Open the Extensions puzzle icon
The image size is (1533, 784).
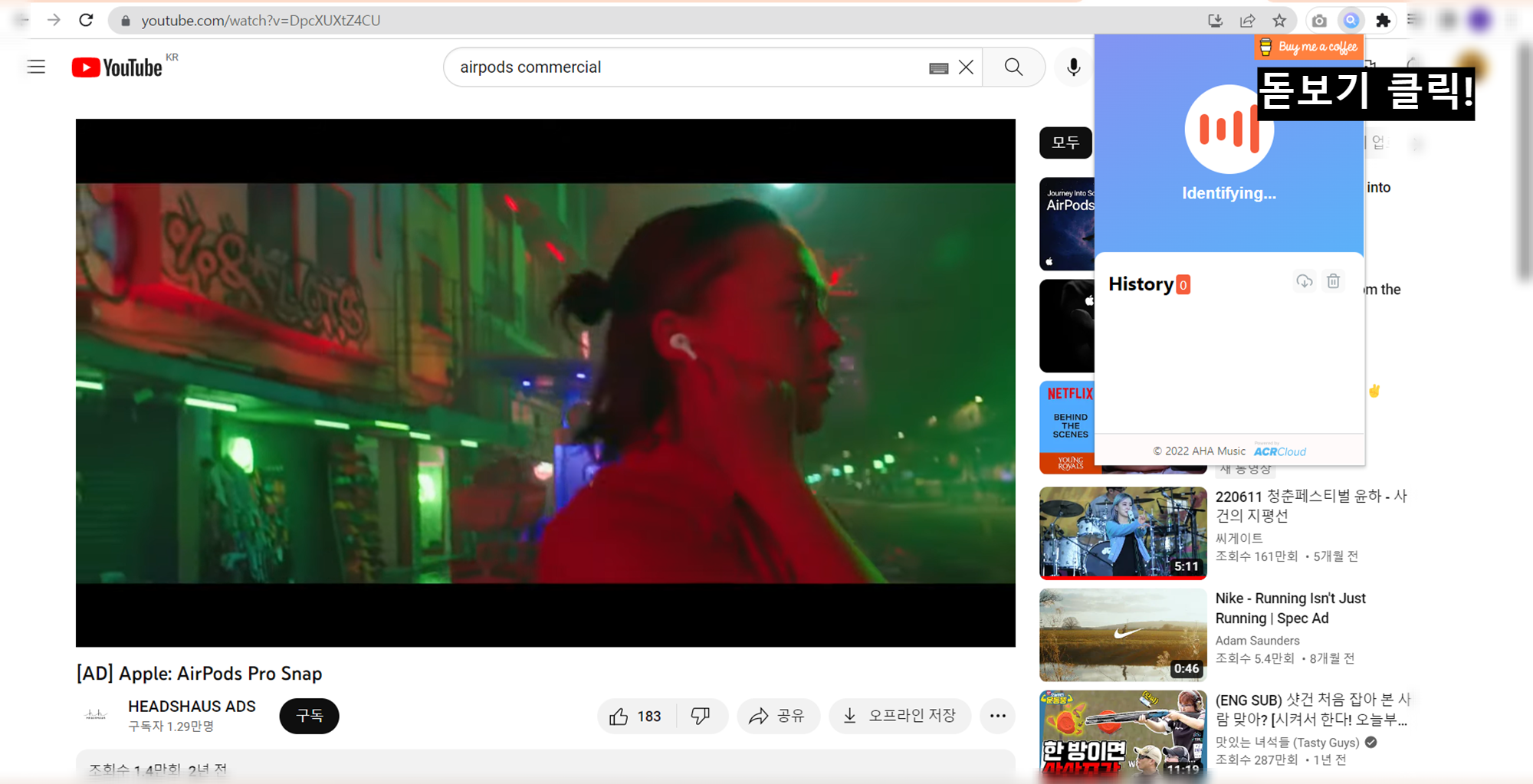point(1383,21)
